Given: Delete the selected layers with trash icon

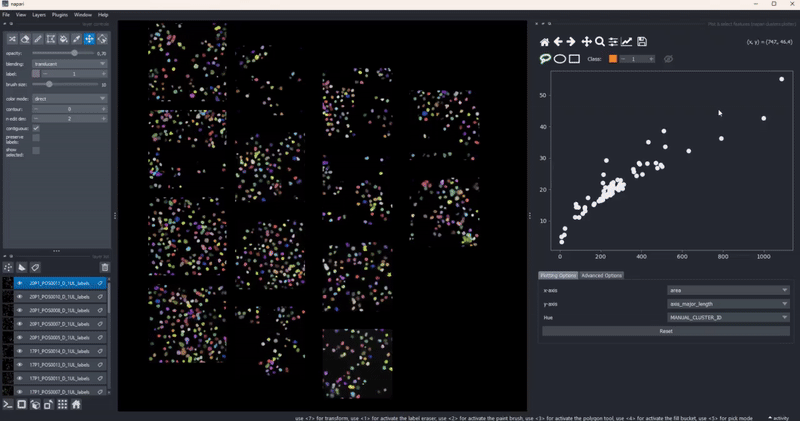Looking at the screenshot, I should [105, 267].
